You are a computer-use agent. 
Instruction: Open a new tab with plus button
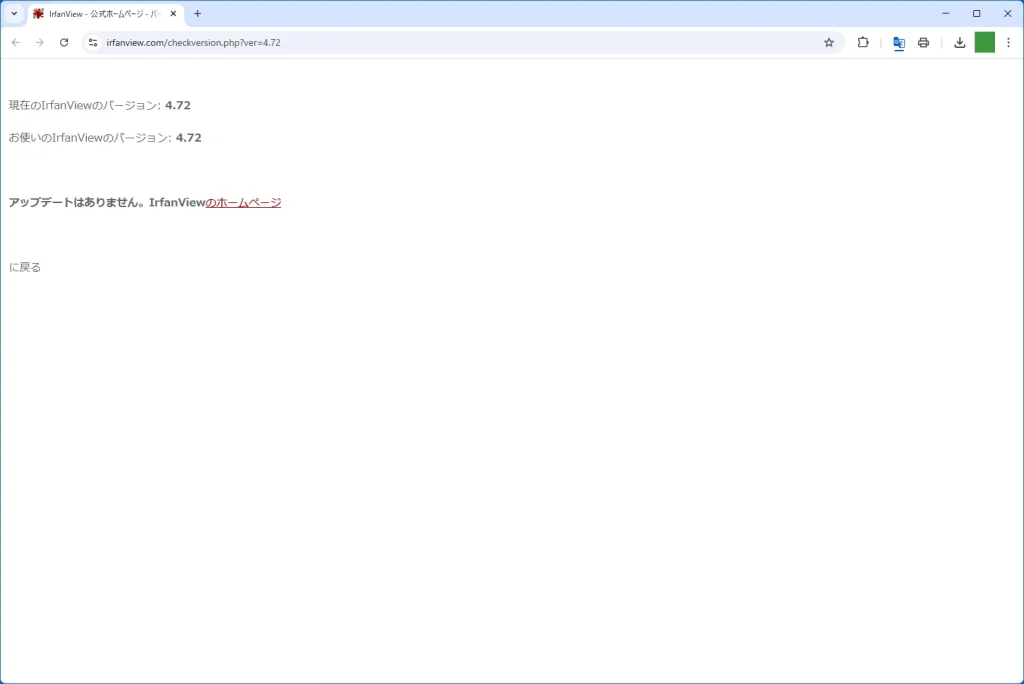(x=197, y=14)
